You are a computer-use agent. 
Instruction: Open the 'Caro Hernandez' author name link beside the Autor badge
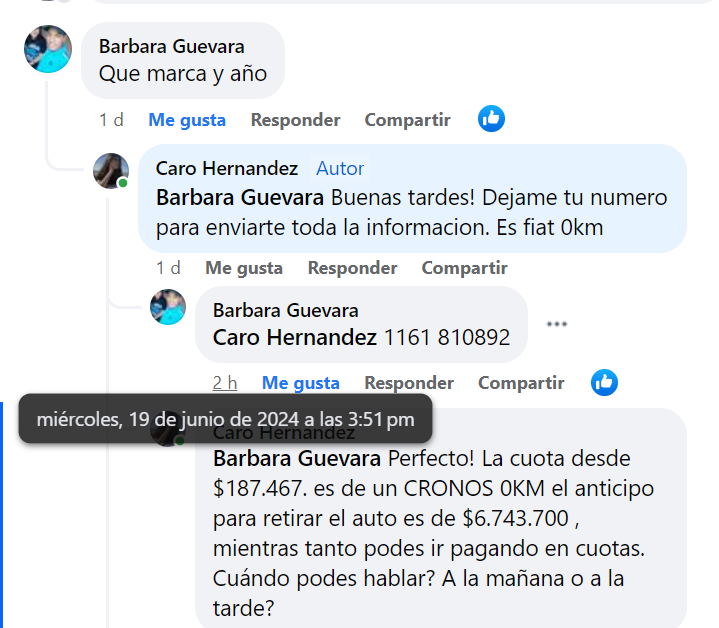227,169
